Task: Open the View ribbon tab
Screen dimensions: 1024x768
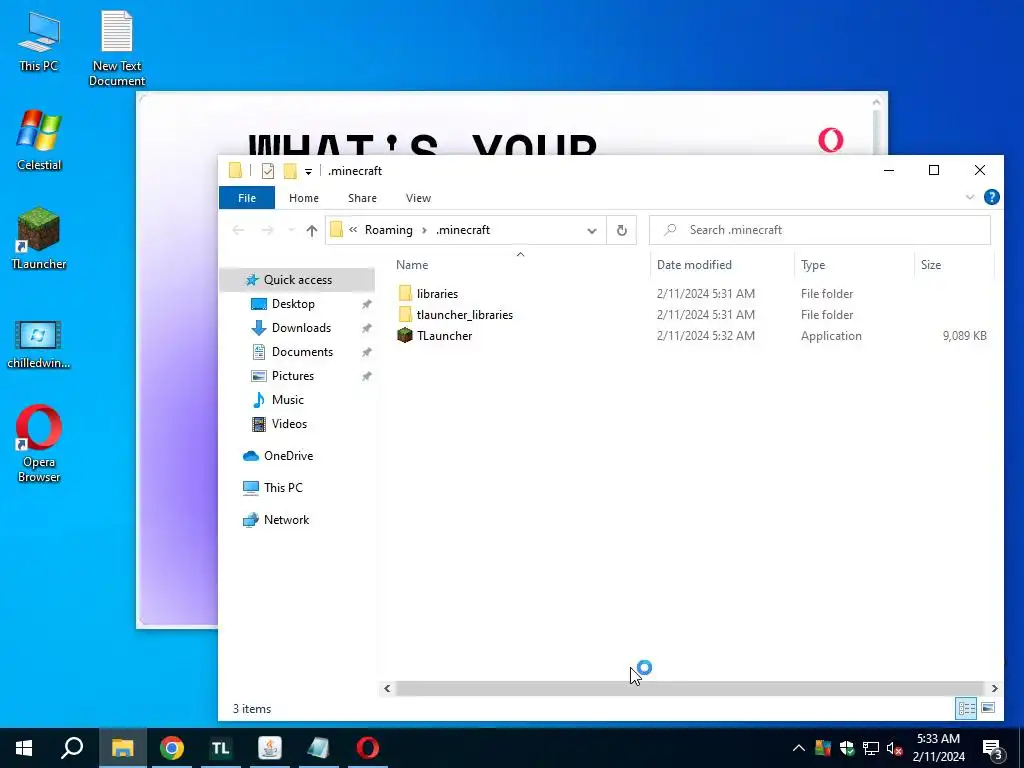Action: click(418, 198)
